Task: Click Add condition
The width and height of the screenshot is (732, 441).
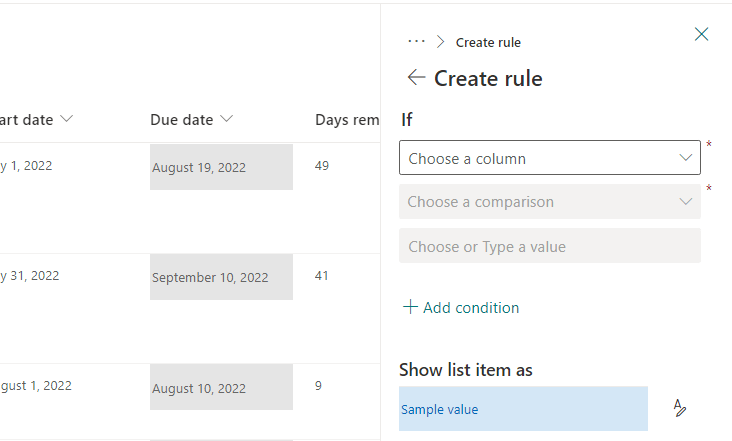Action: tap(461, 308)
